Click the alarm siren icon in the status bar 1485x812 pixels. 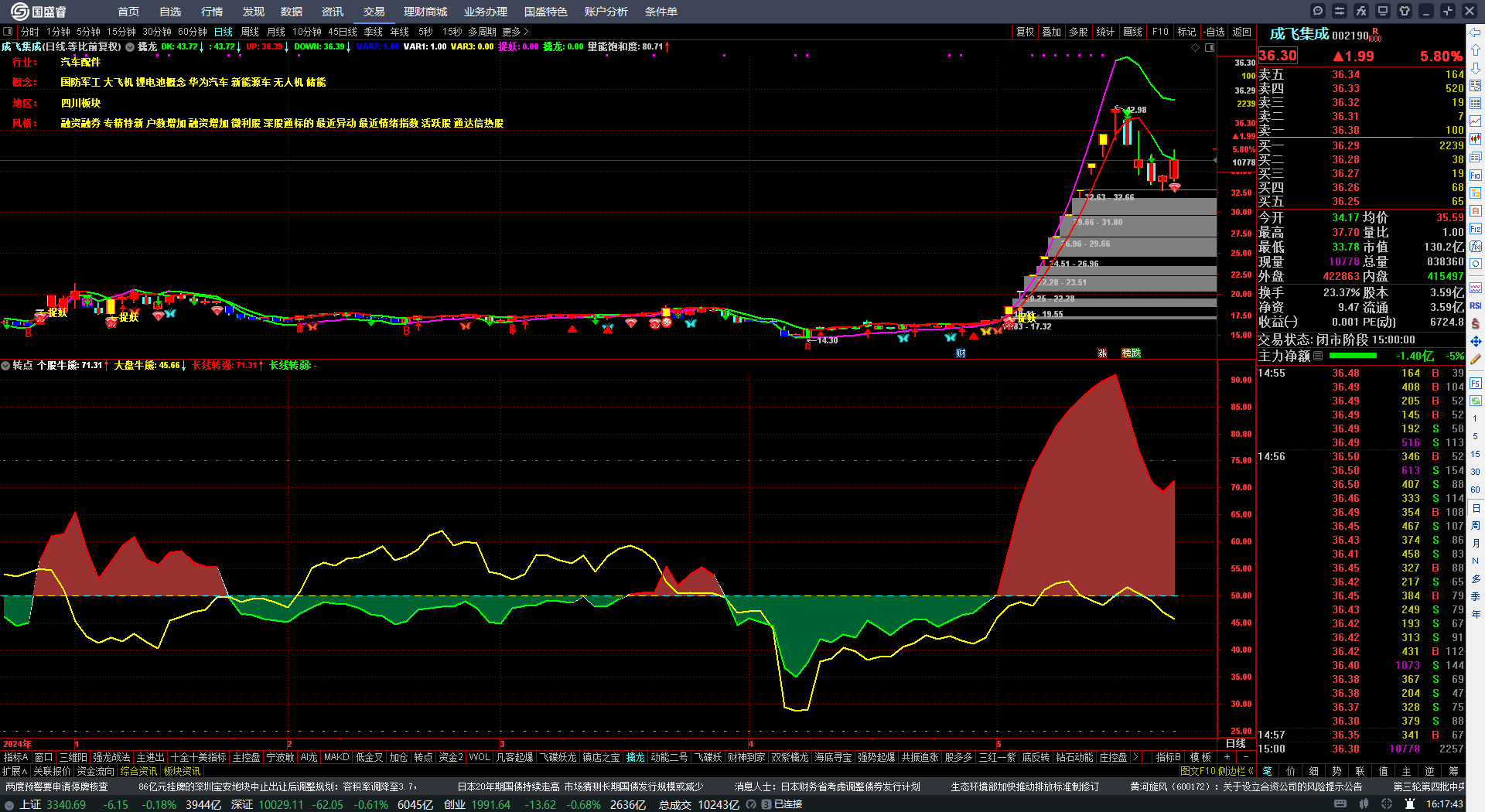tap(1410, 804)
